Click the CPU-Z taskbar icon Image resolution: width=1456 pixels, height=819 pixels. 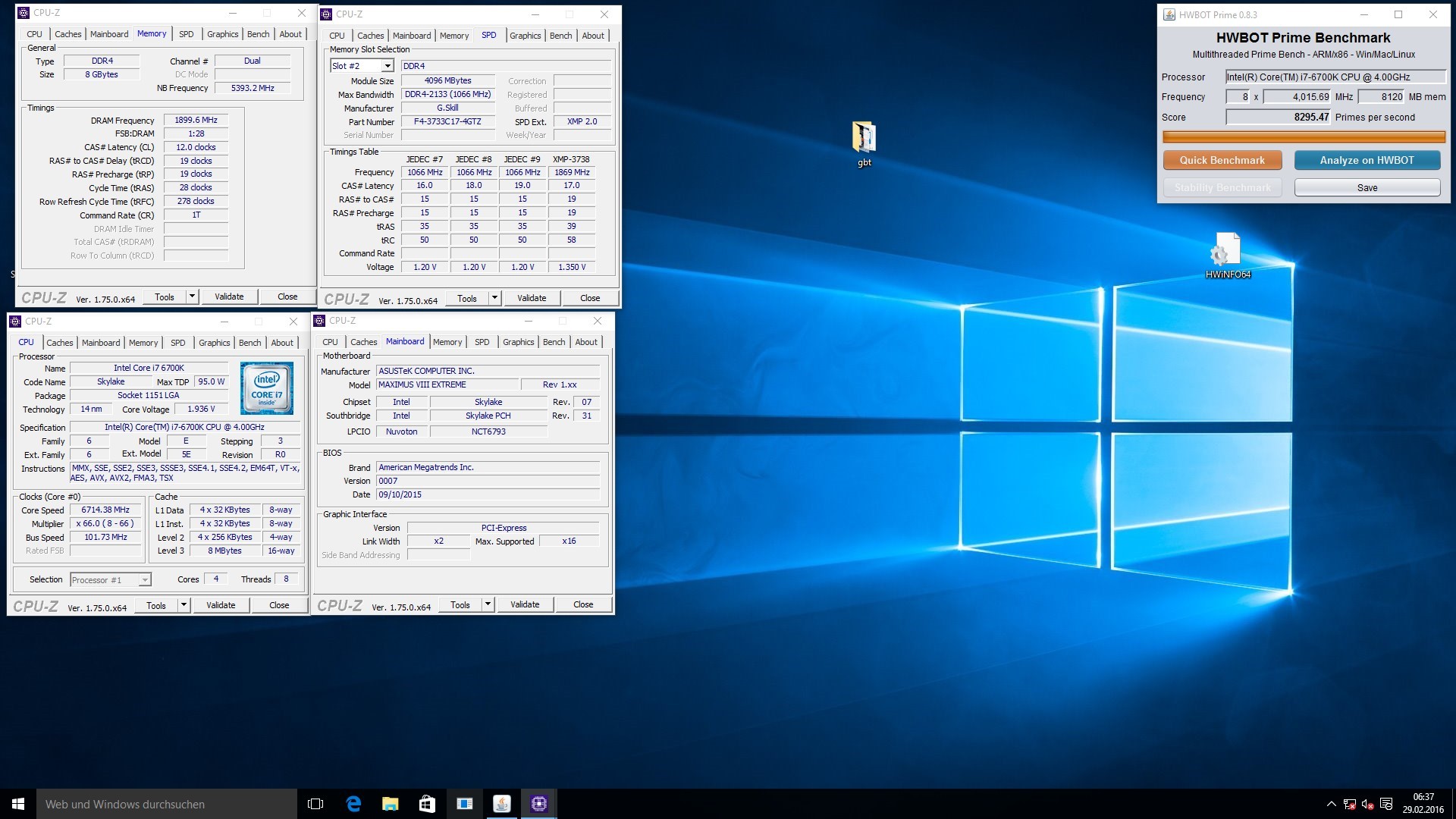[x=538, y=804]
